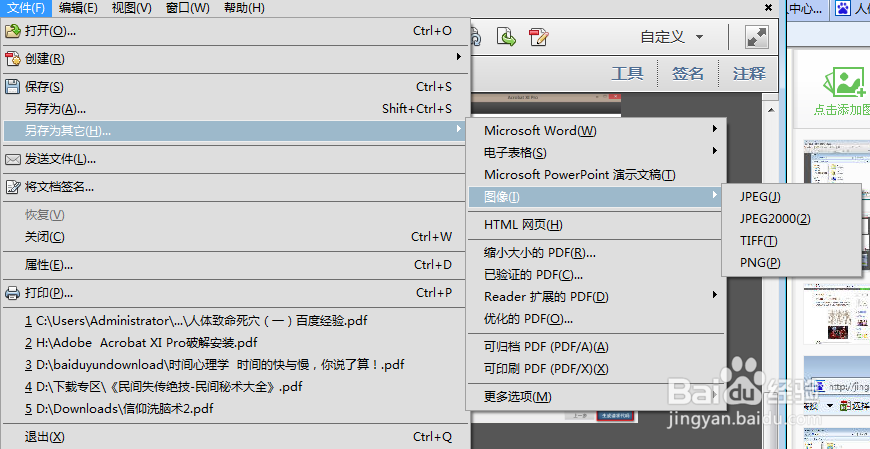Expand the 图像 submenu arrow
The width and height of the screenshot is (870, 449).
(x=715, y=195)
